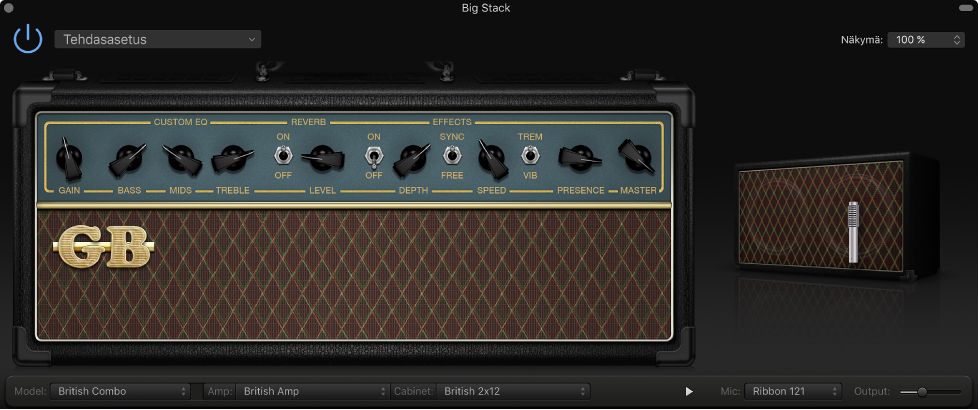980x410 pixels.
Task: Click the Big Stack window title
Action: [486, 8]
